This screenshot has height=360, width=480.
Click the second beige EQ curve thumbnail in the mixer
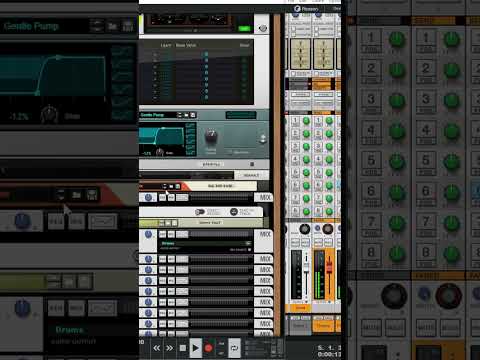coord(323,54)
